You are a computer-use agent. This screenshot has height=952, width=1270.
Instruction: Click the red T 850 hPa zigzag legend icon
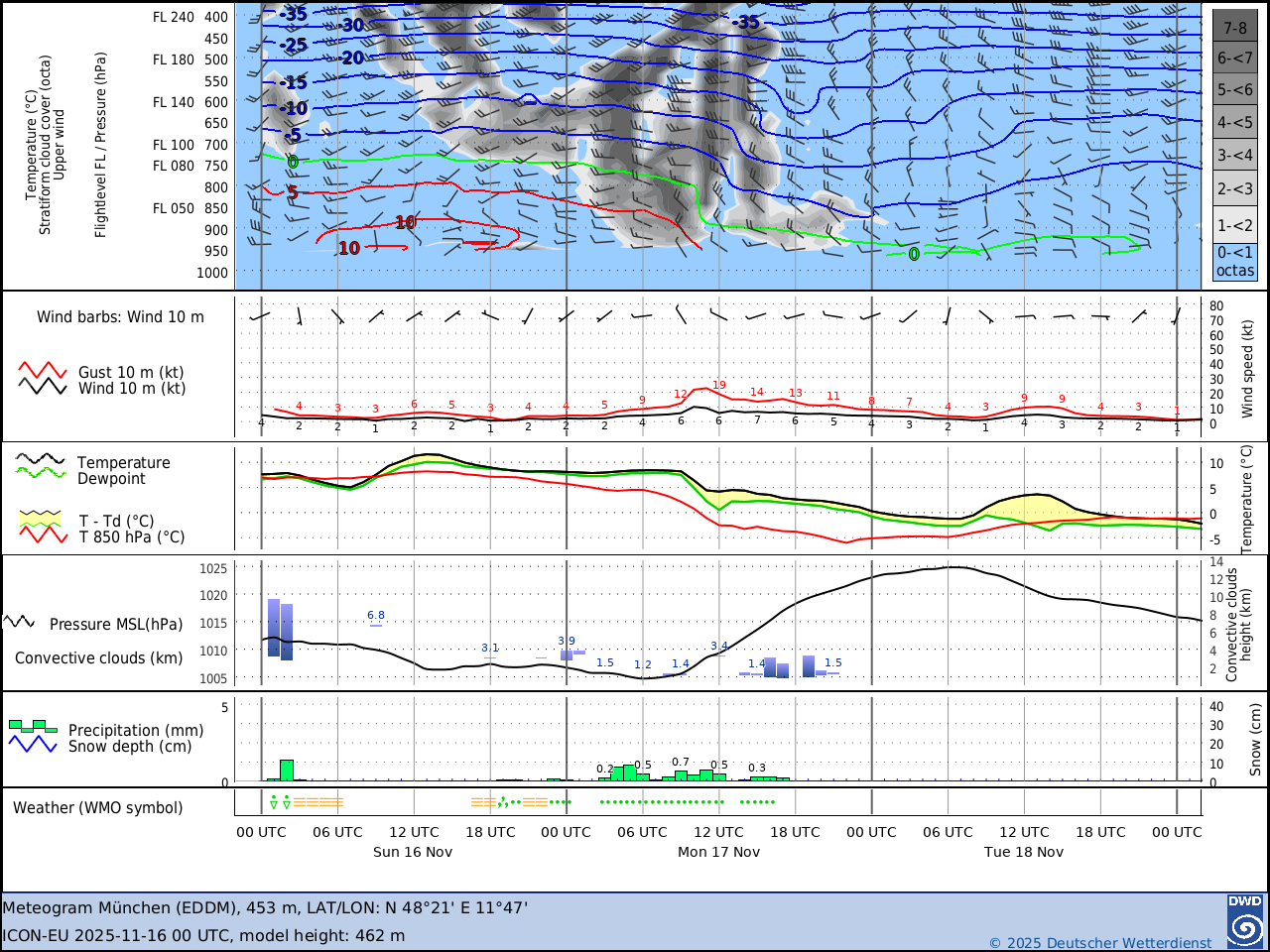click(x=43, y=535)
